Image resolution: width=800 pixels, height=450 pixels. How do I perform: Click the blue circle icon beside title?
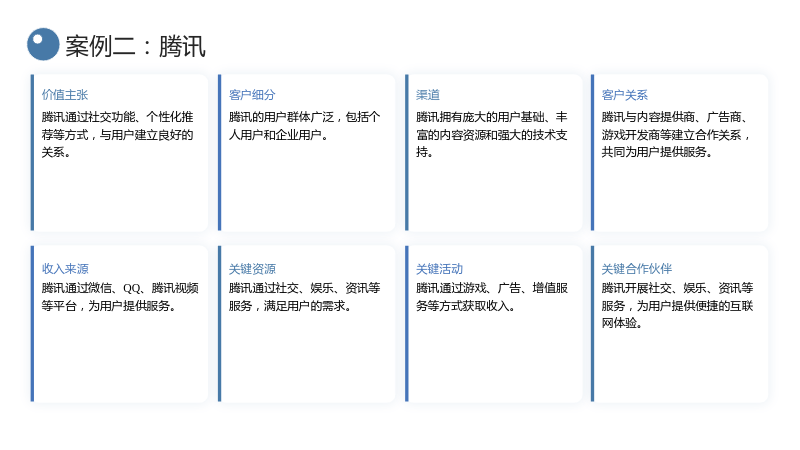click(x=43, y=44)
